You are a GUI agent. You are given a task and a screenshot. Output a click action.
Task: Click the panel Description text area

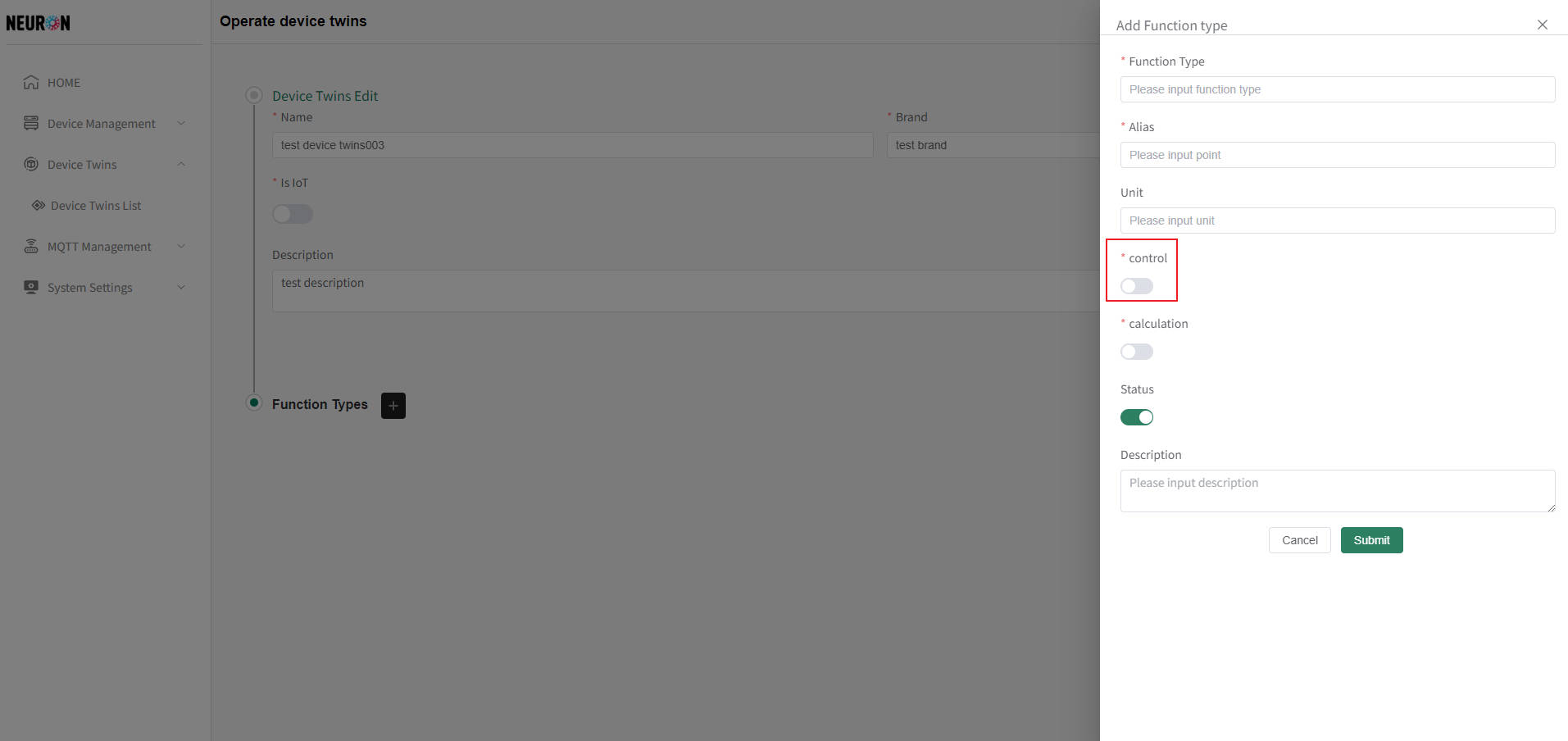tap(1337, 491)
